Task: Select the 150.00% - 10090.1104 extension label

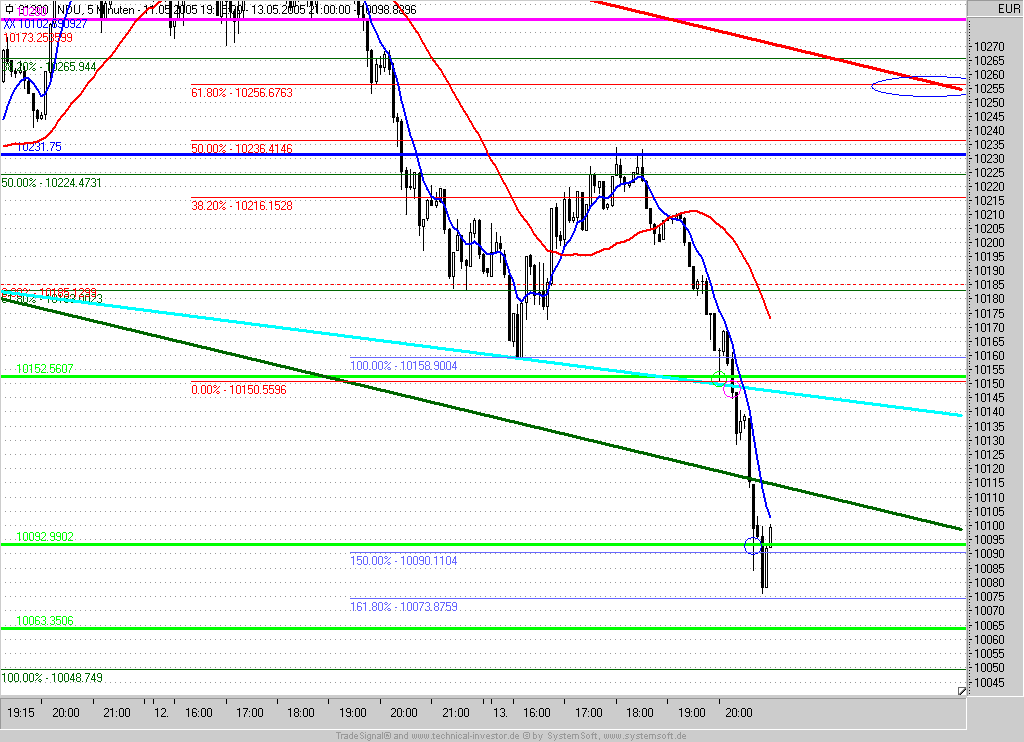Action: pyautogui.click(x=404, y=560)
